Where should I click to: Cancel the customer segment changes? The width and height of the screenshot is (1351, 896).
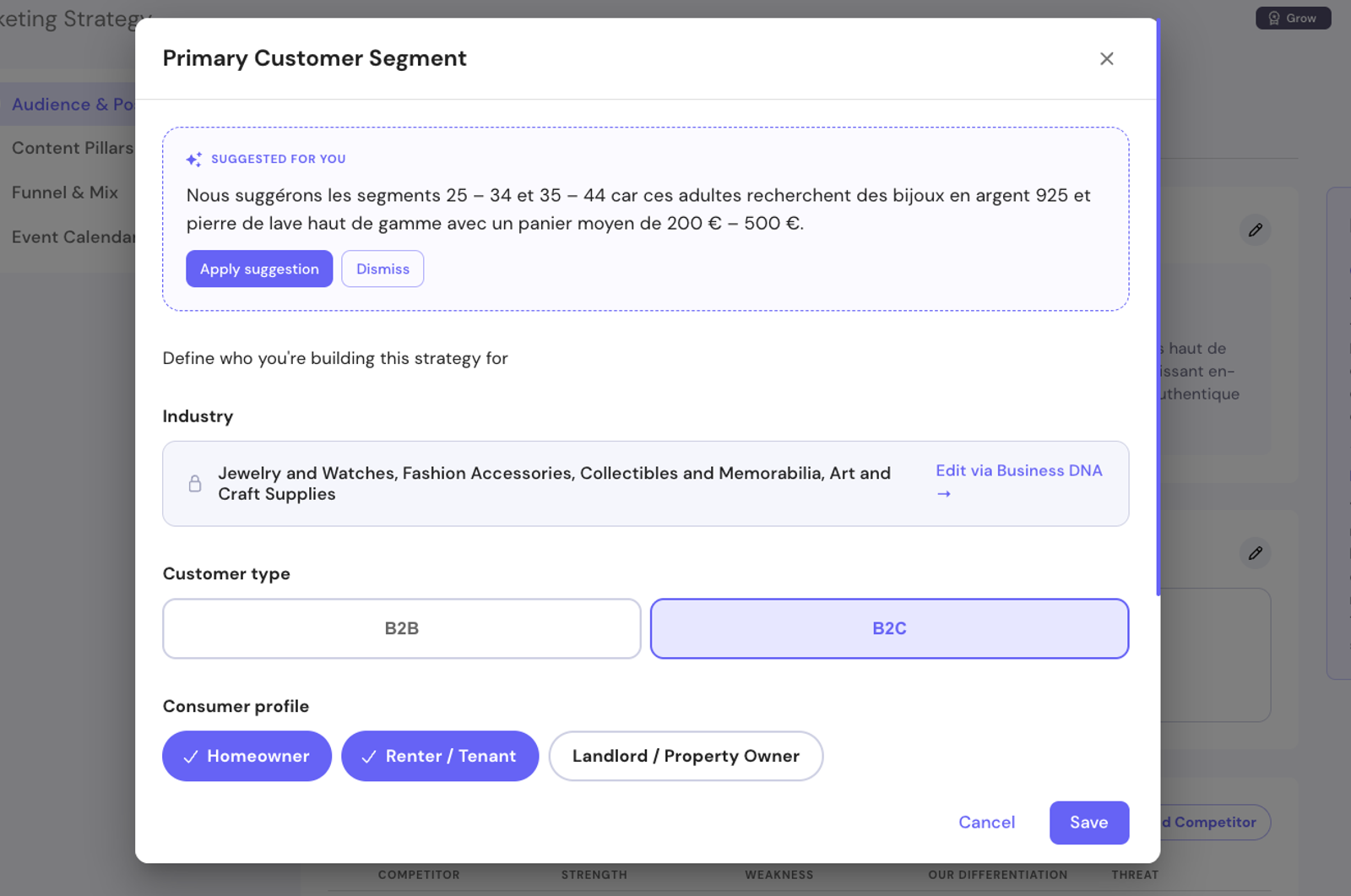(986, 823)
